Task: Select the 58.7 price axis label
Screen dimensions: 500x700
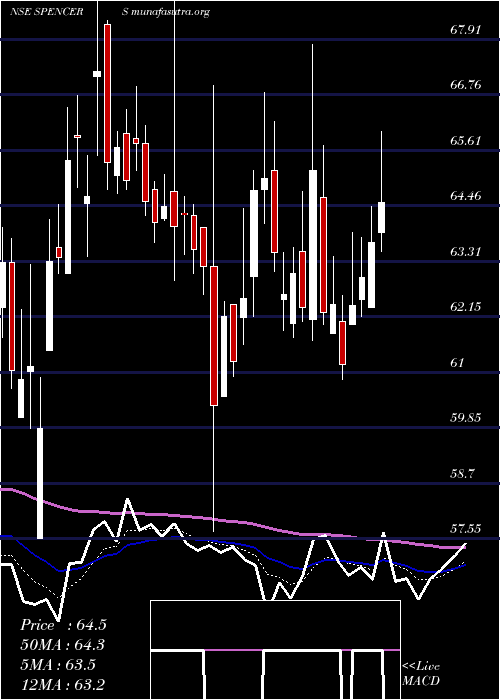Action: [x=462, y=474]
